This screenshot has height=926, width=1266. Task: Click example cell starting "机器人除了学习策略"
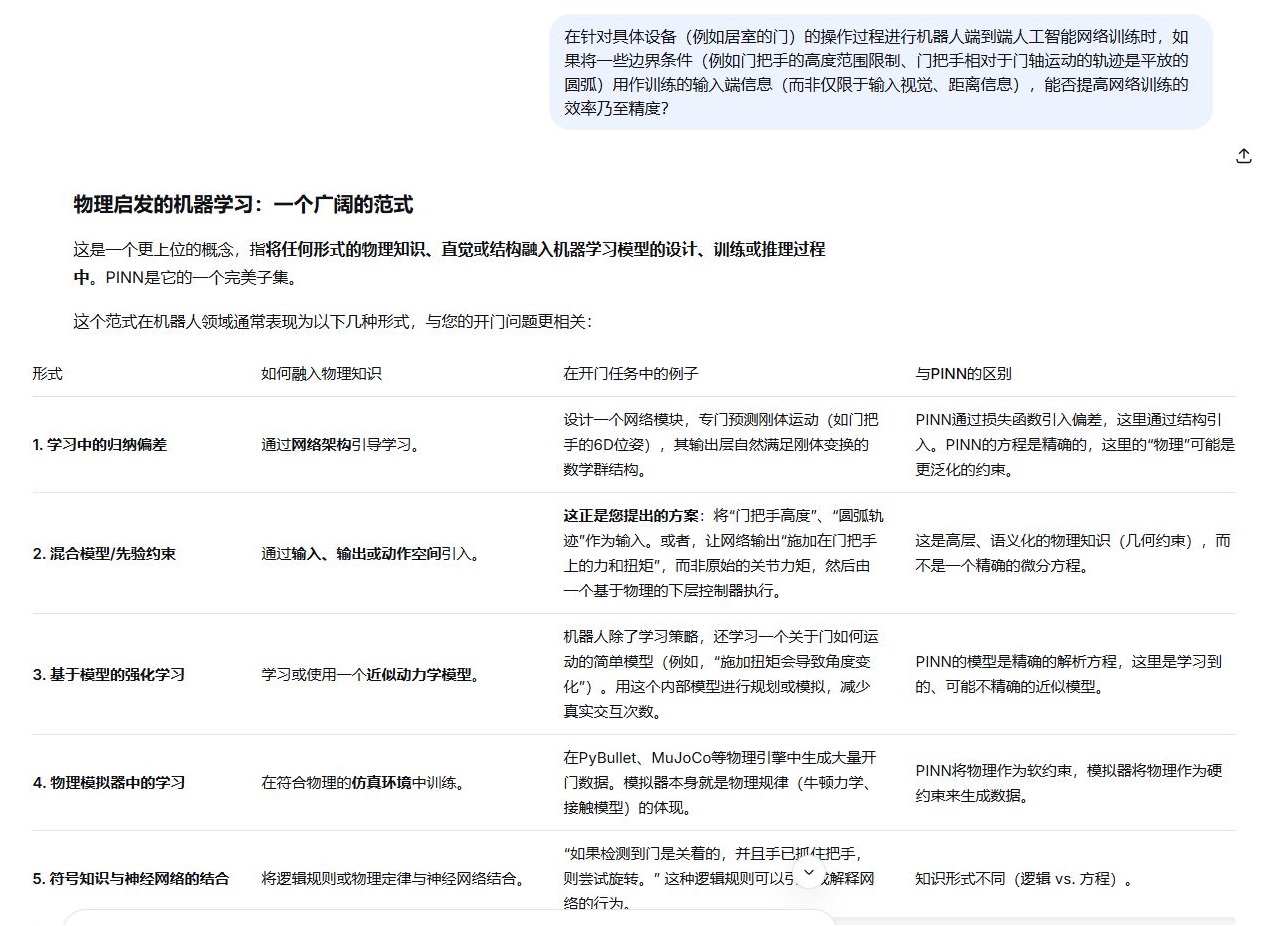coord(721,674)
